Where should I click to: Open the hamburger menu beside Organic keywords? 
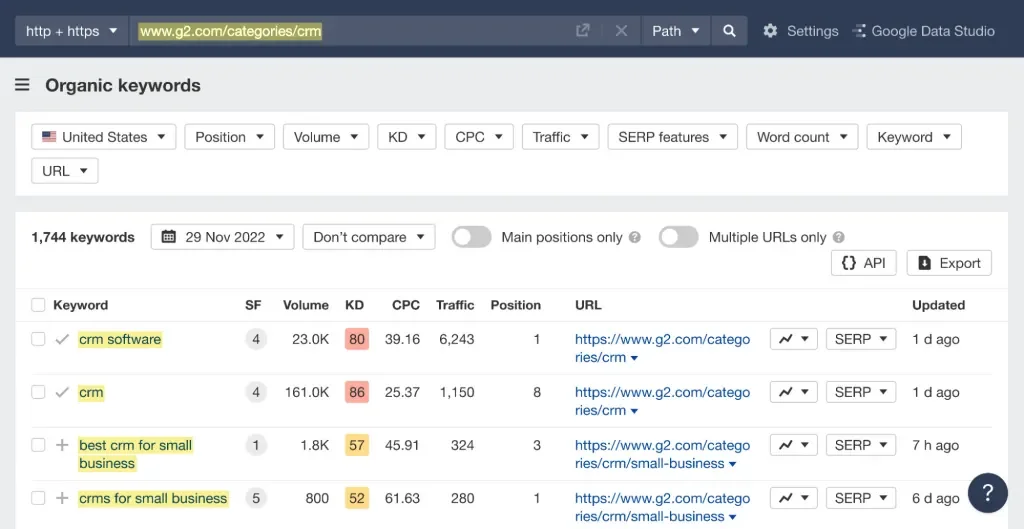[x=22, y=85]
